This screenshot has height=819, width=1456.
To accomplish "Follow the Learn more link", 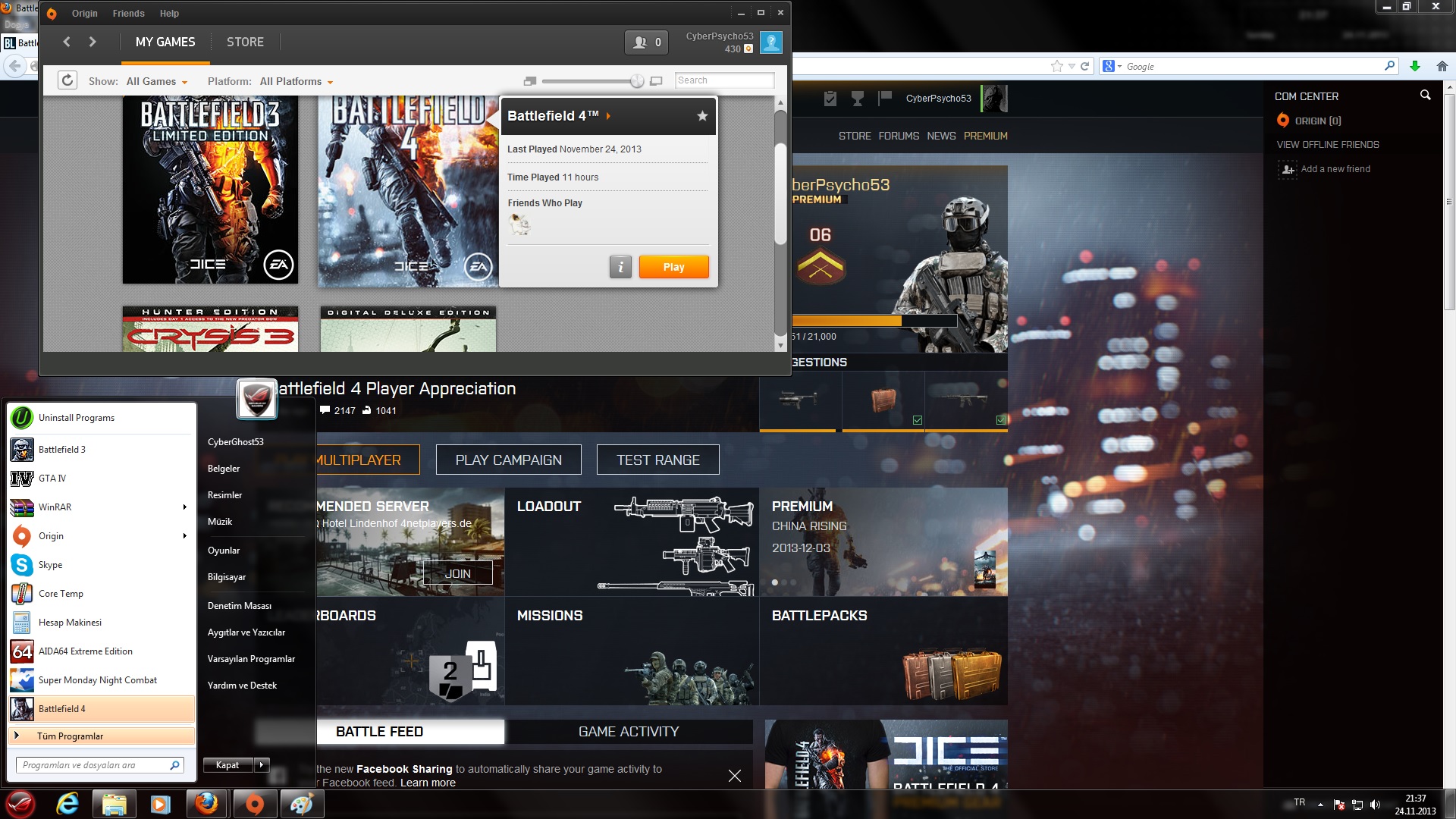I will pyautogui.click(x=428, y=783).
